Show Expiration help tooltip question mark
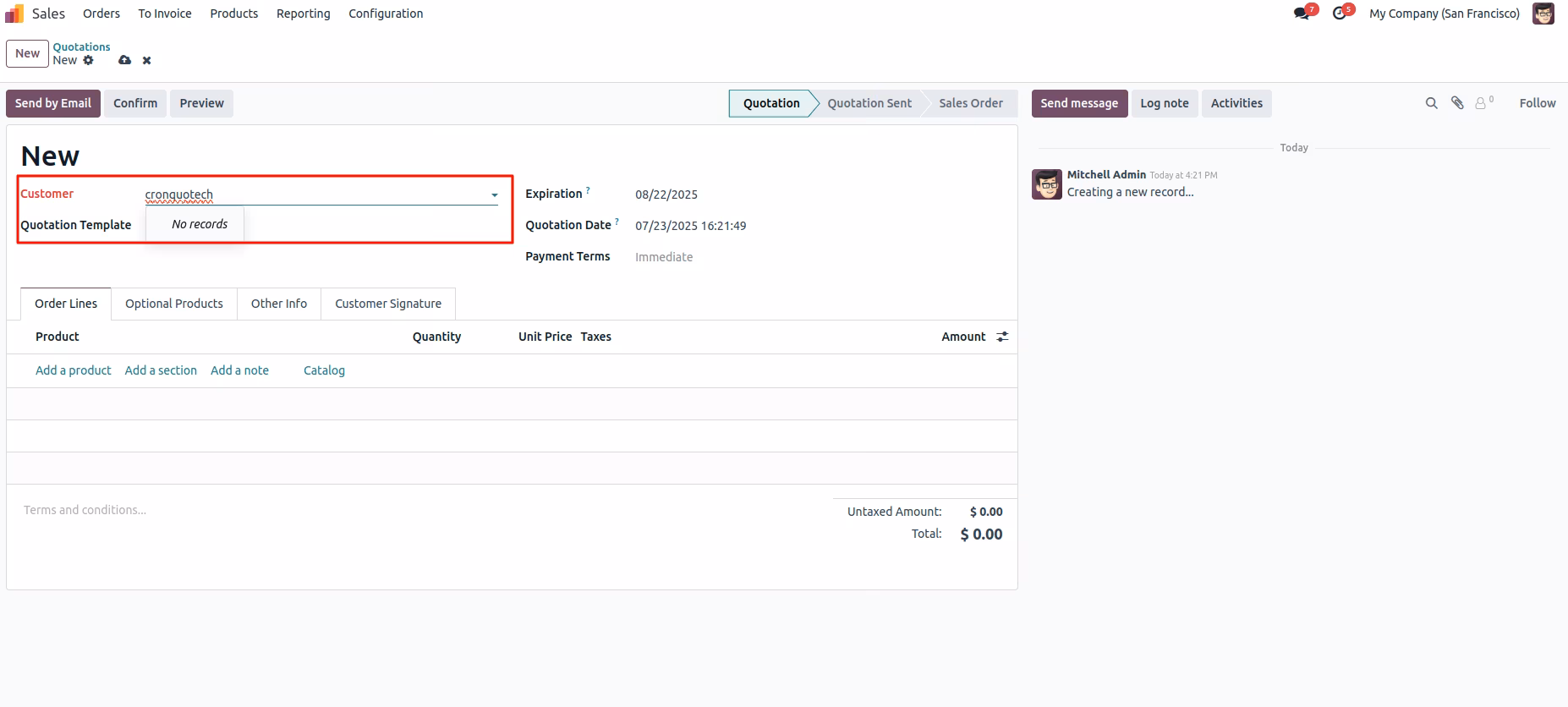The image size is (1568, 707). [x=588, y=190]
